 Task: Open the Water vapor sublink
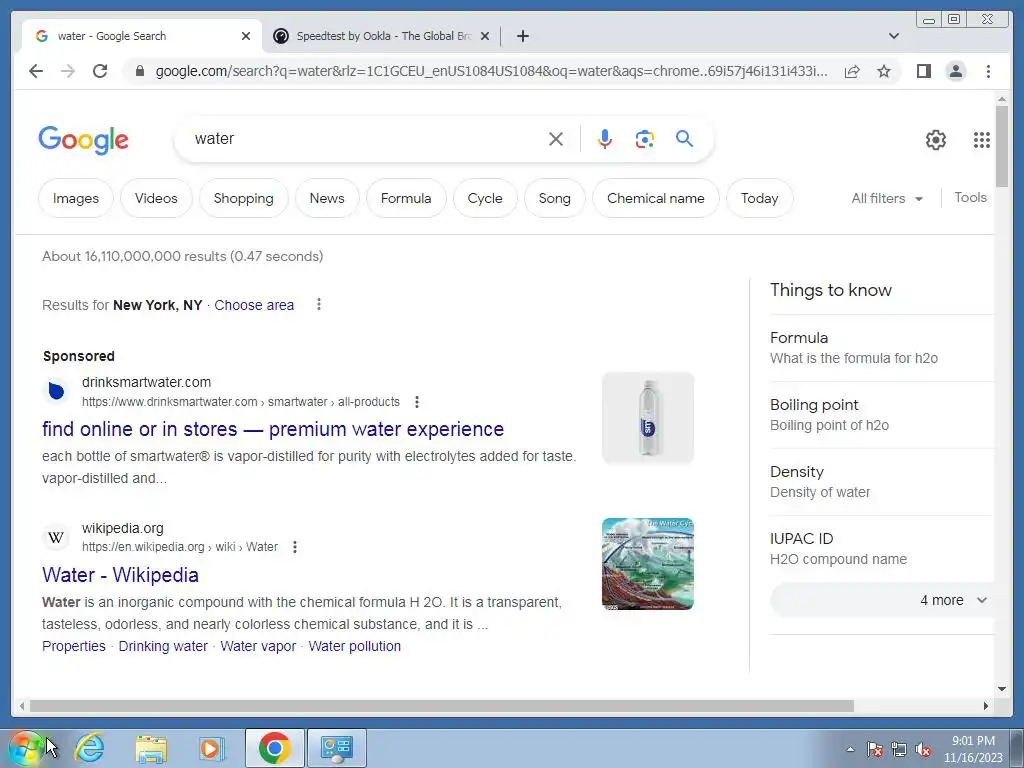coord(258,646)
